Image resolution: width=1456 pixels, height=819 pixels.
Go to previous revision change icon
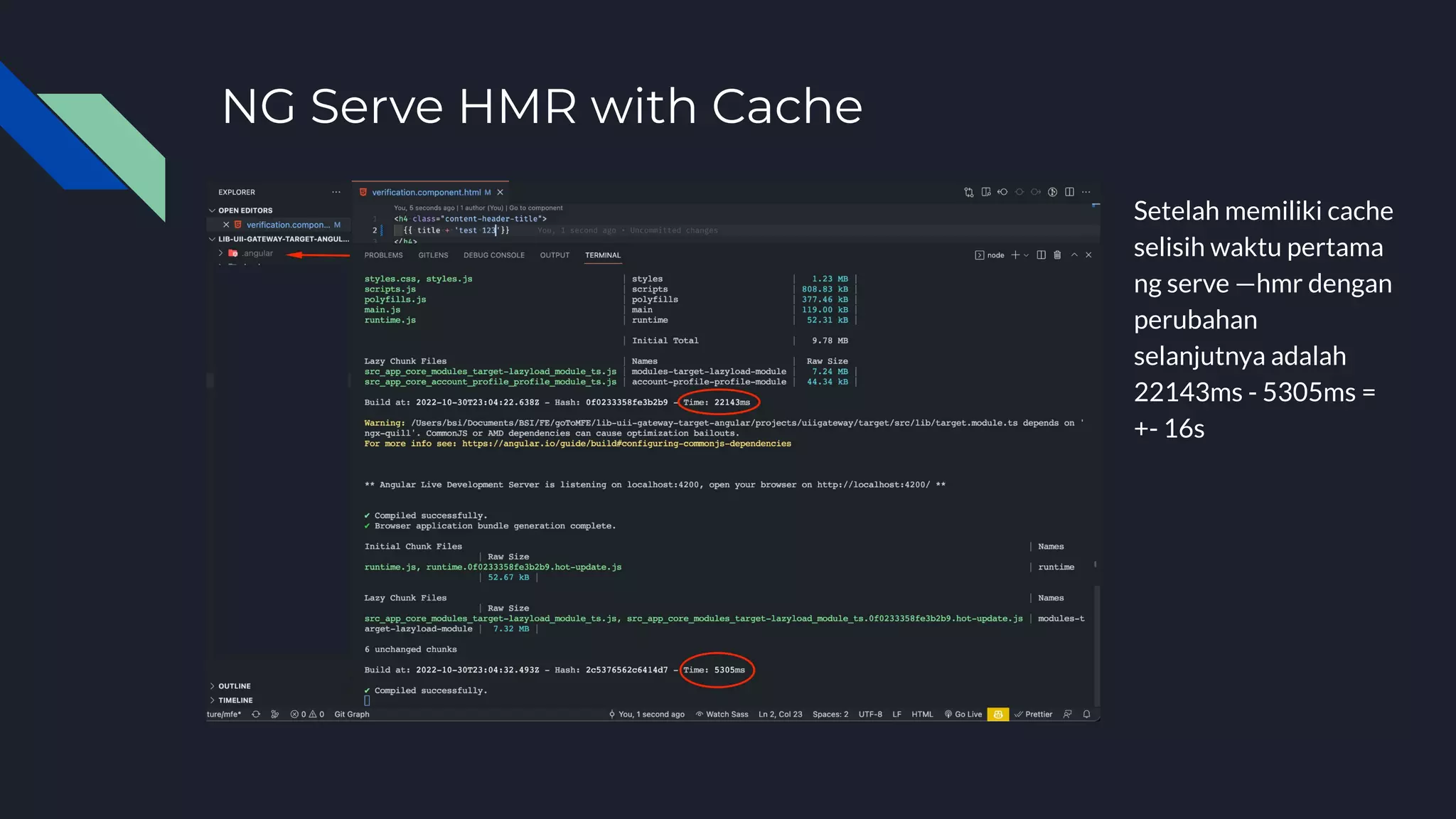point(1002,192)
